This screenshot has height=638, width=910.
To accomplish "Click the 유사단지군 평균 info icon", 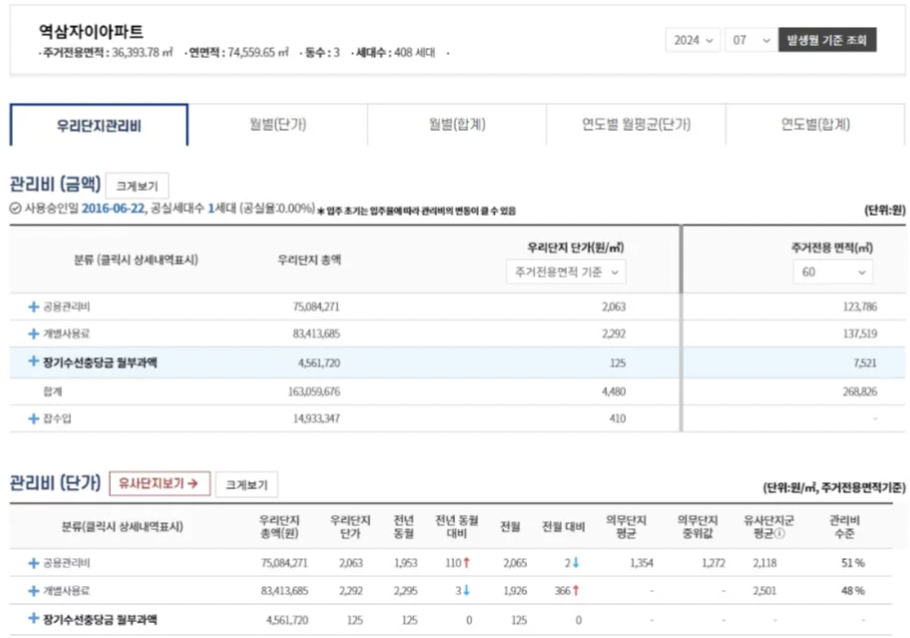I will [780, 533].
